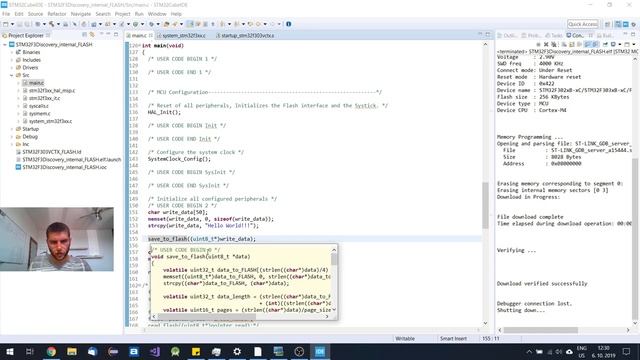
Task: Click the STM32F3Discovery_internal_FLASH.ioc file icon
Action: coord(18,167)
